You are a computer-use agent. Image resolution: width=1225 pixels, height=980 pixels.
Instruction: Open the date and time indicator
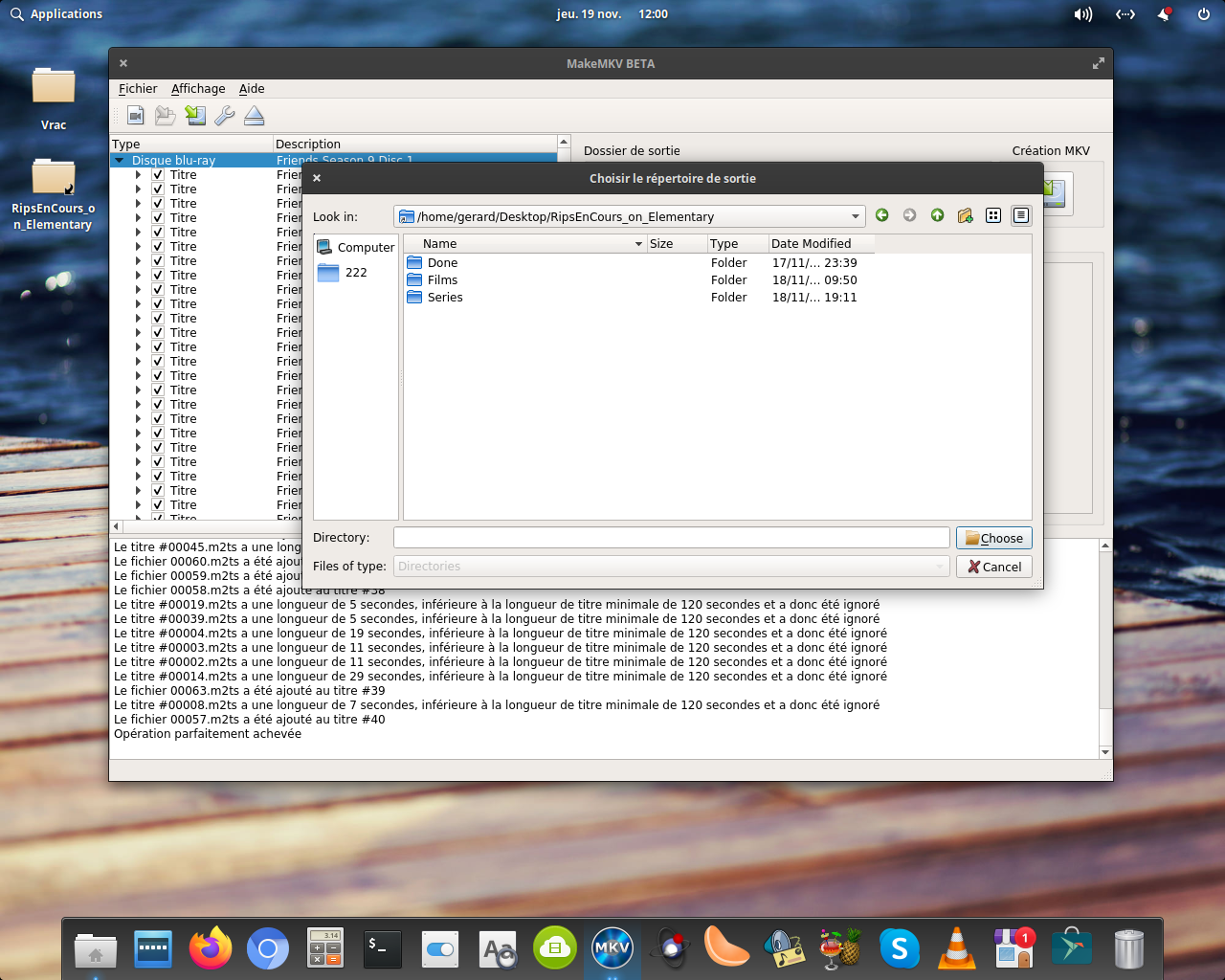(x=612, y=14)
